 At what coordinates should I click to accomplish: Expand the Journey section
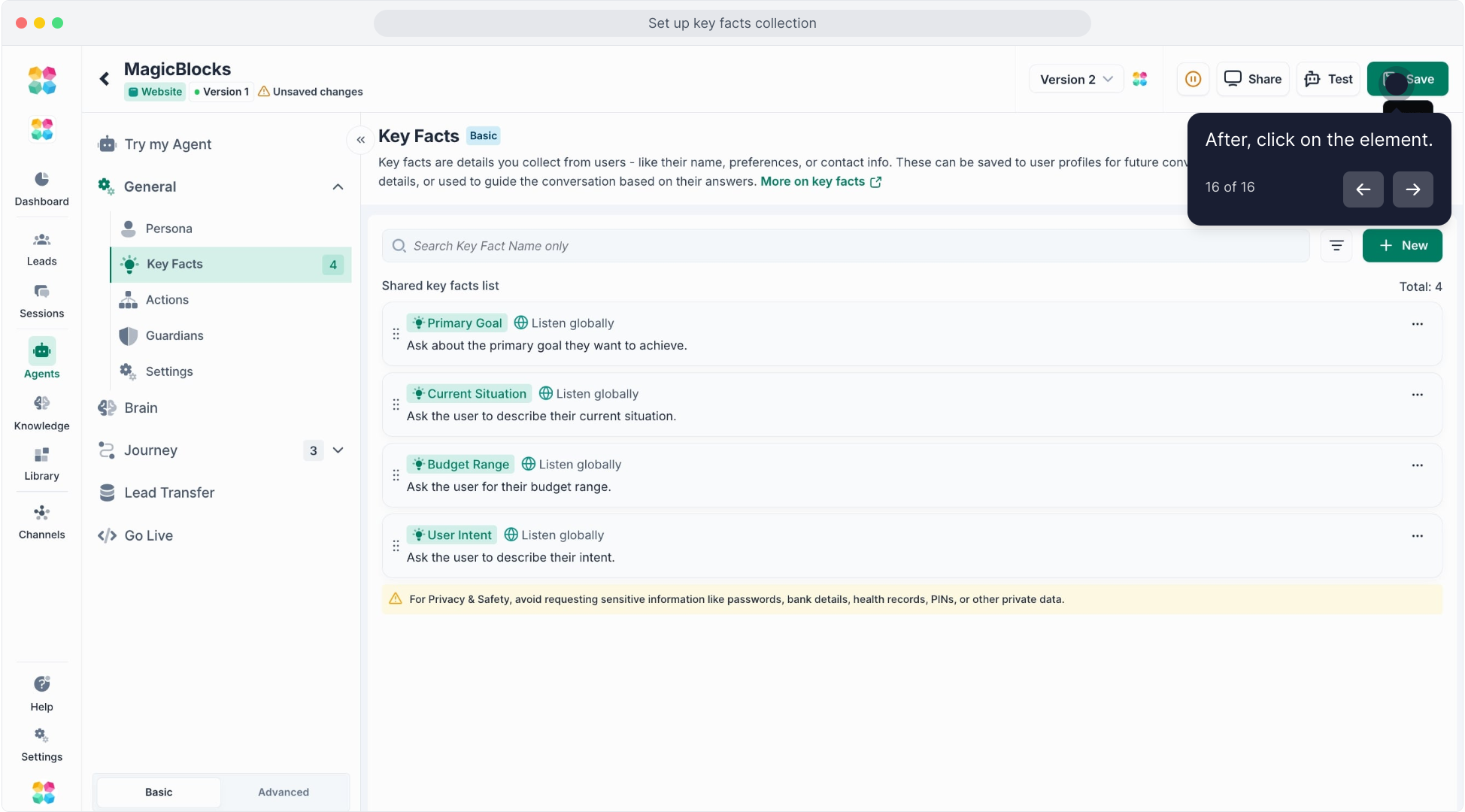[338, 450]
